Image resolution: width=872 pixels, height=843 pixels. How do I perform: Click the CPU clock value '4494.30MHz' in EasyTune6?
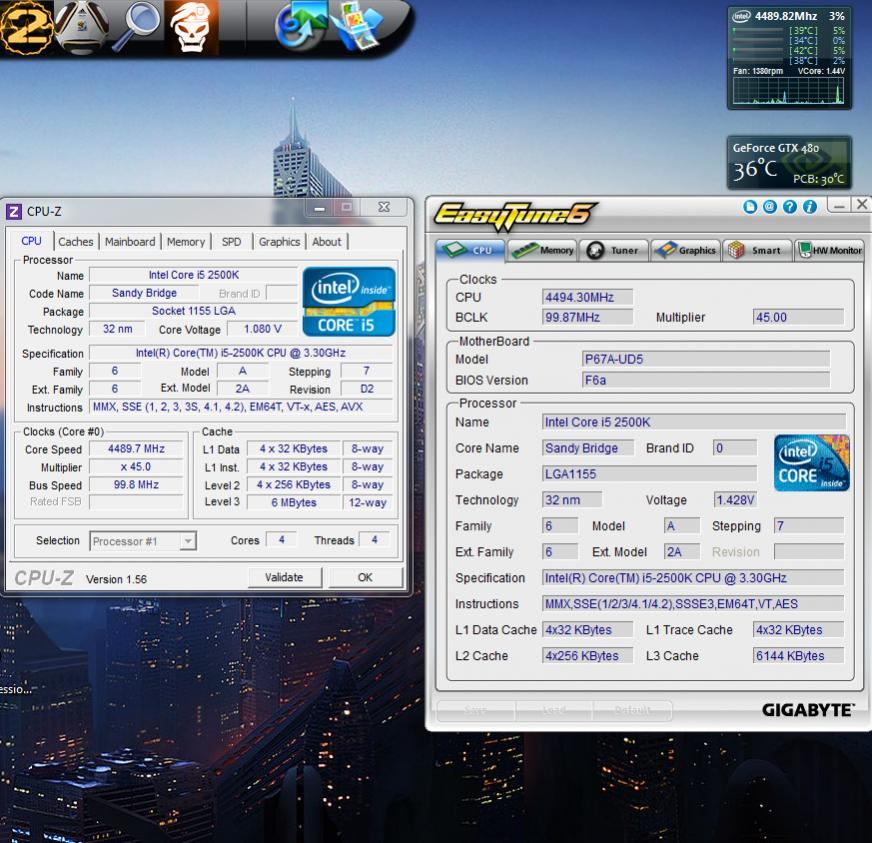(x=587, y=297)
